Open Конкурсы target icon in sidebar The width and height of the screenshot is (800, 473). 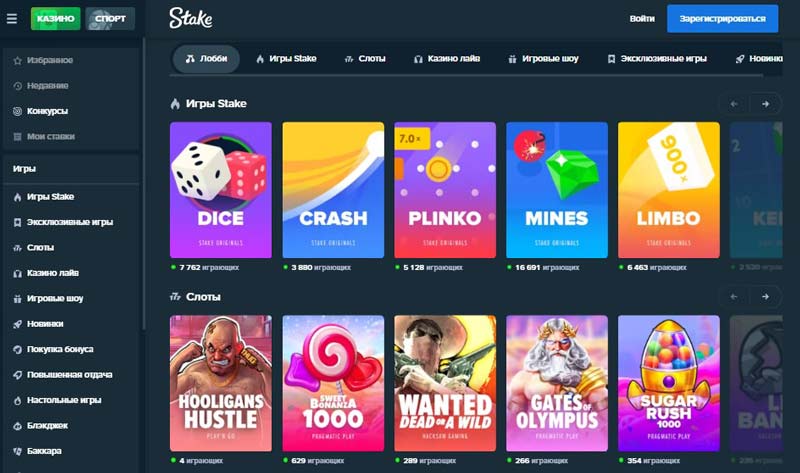(17, 111)
